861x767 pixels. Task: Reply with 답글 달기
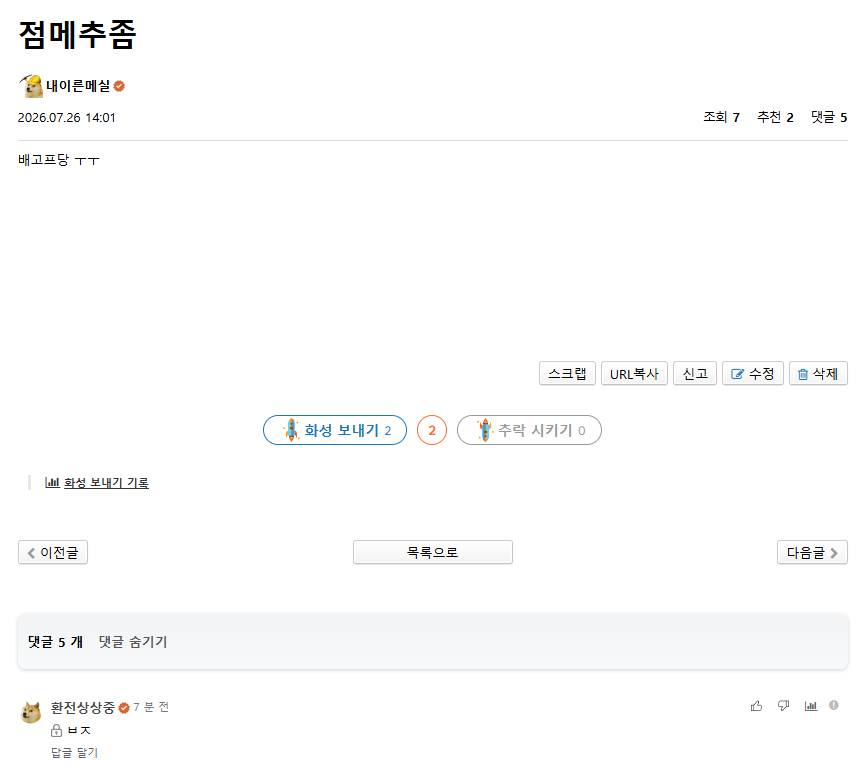[x=74, y=752]
